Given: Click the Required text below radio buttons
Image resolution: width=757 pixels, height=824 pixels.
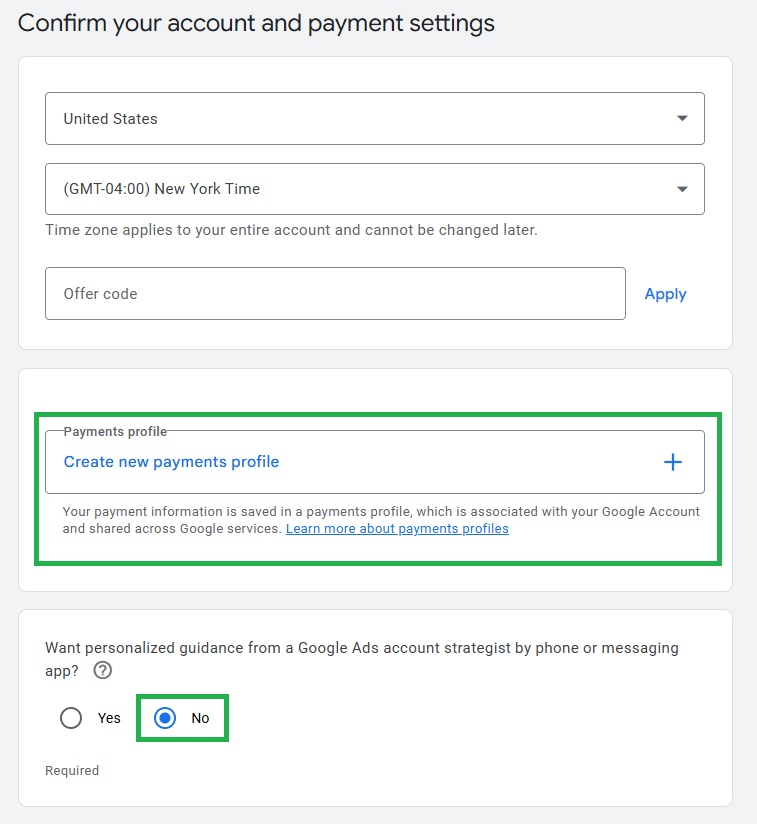Looking at the screenshot, I should point(72,771).
